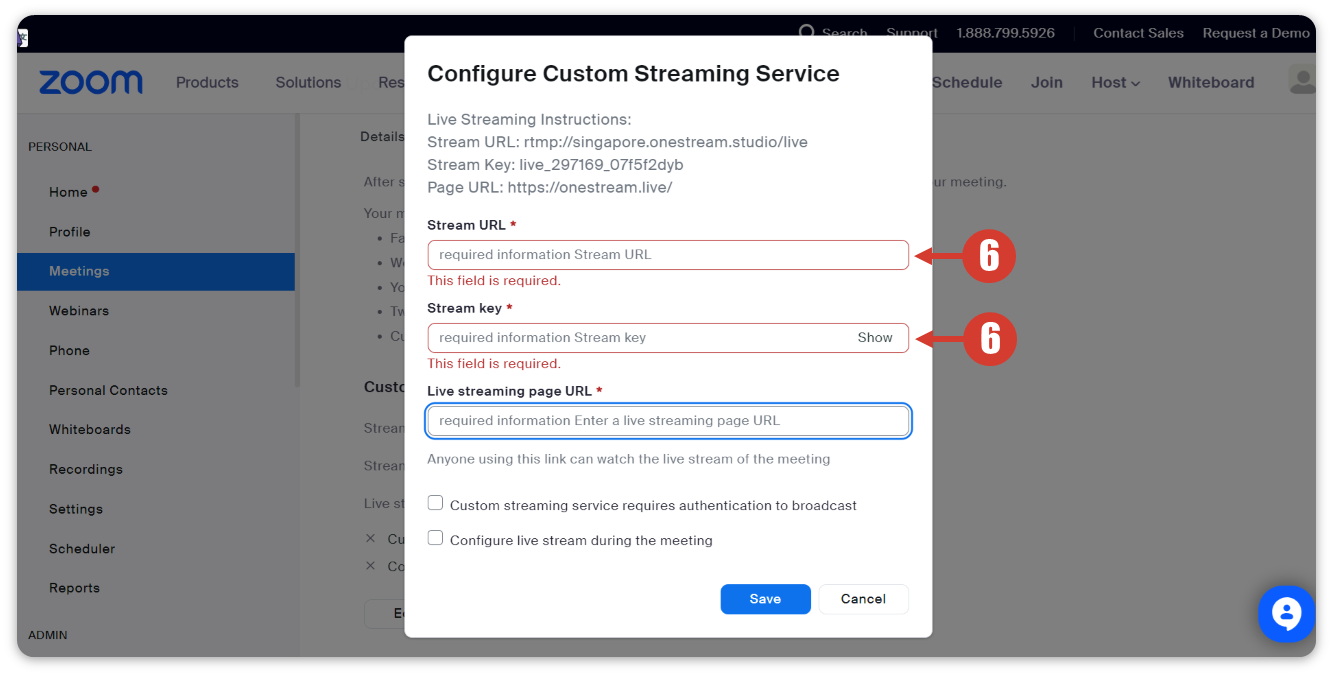Cancel the streaming service dialog
The image size is (1333, 676).
(863, 599)
